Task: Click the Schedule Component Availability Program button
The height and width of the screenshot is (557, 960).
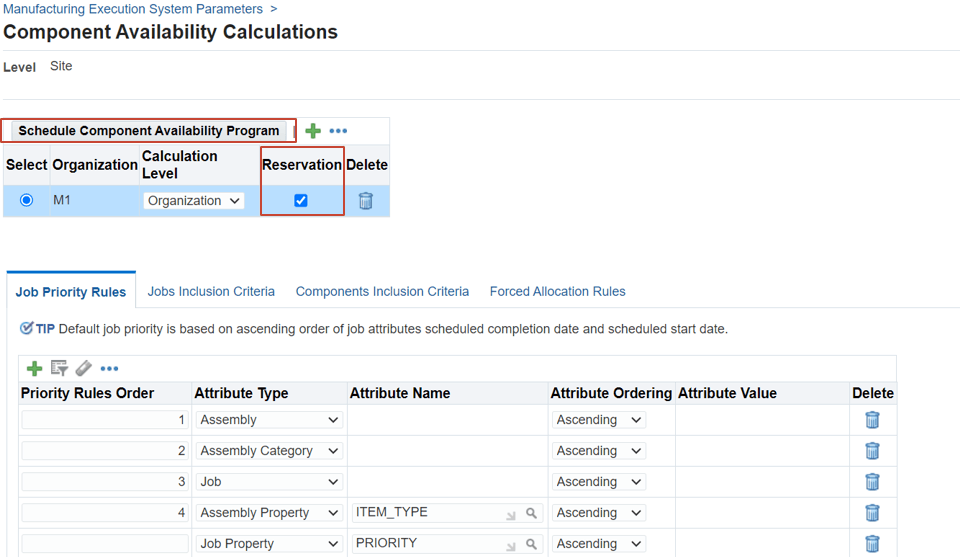Action: (x=149, y=131)
